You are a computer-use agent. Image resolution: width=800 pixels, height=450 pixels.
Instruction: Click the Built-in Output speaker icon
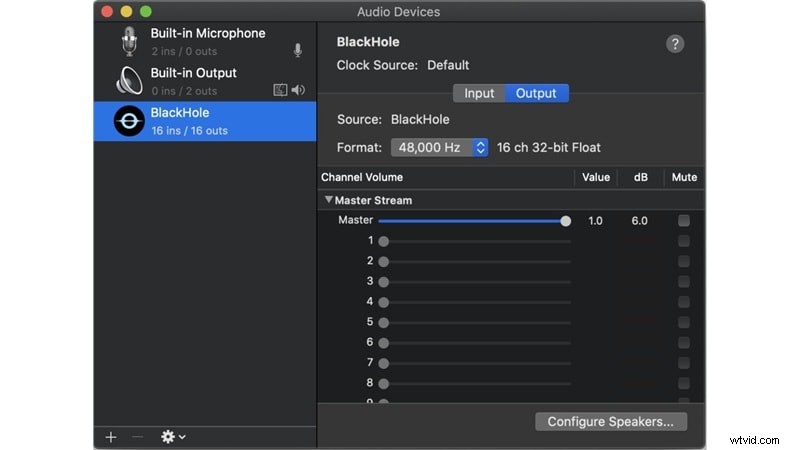(128, 81)
